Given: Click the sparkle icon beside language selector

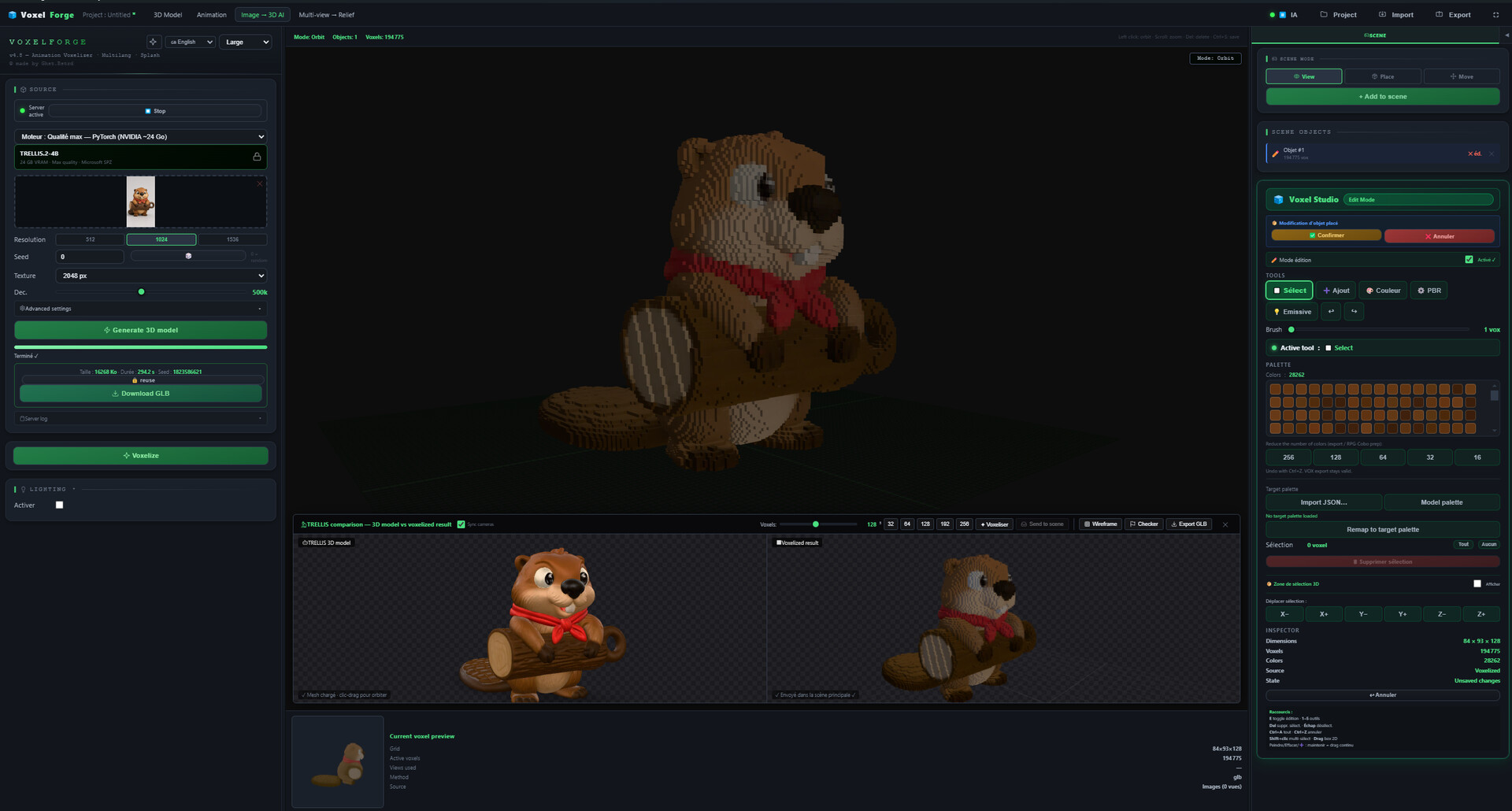Looking at the screenshot, I should click(154, 42).
